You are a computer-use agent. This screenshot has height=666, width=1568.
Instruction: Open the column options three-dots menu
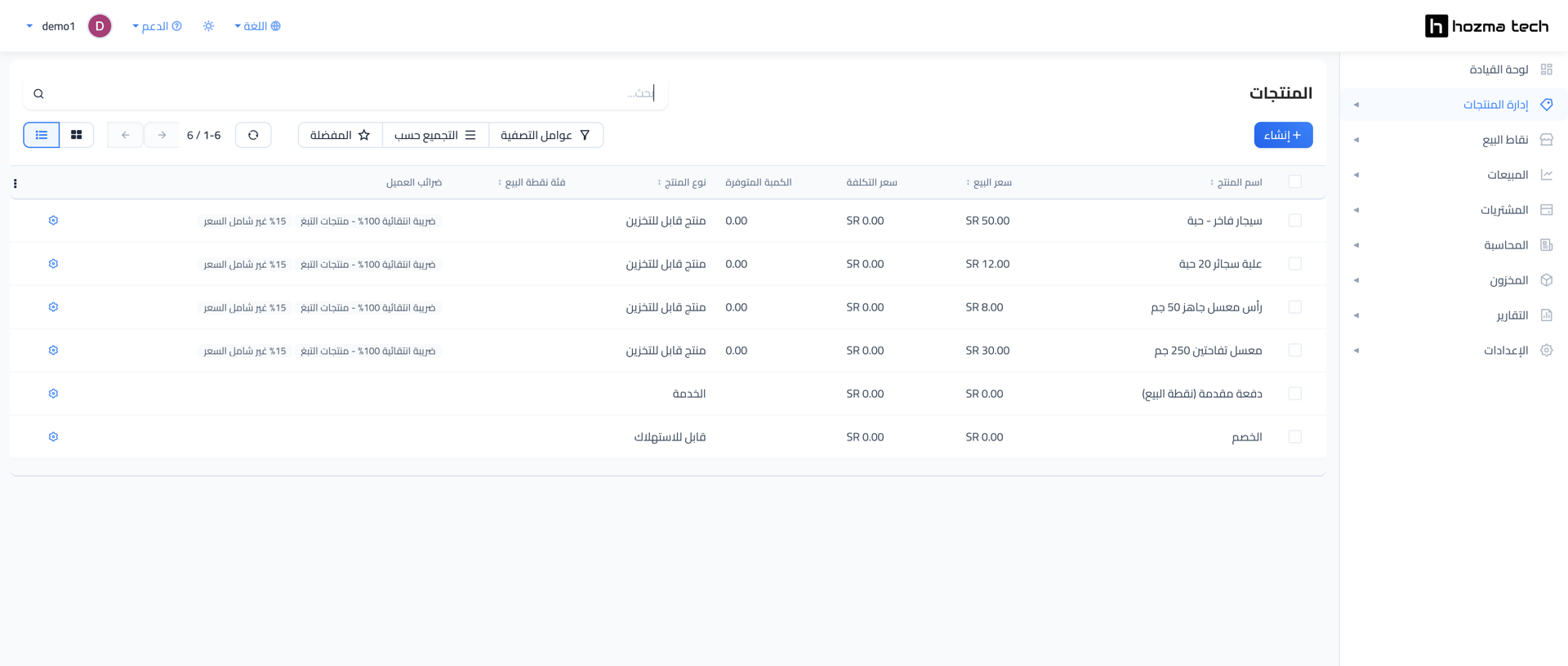point(16,184)
